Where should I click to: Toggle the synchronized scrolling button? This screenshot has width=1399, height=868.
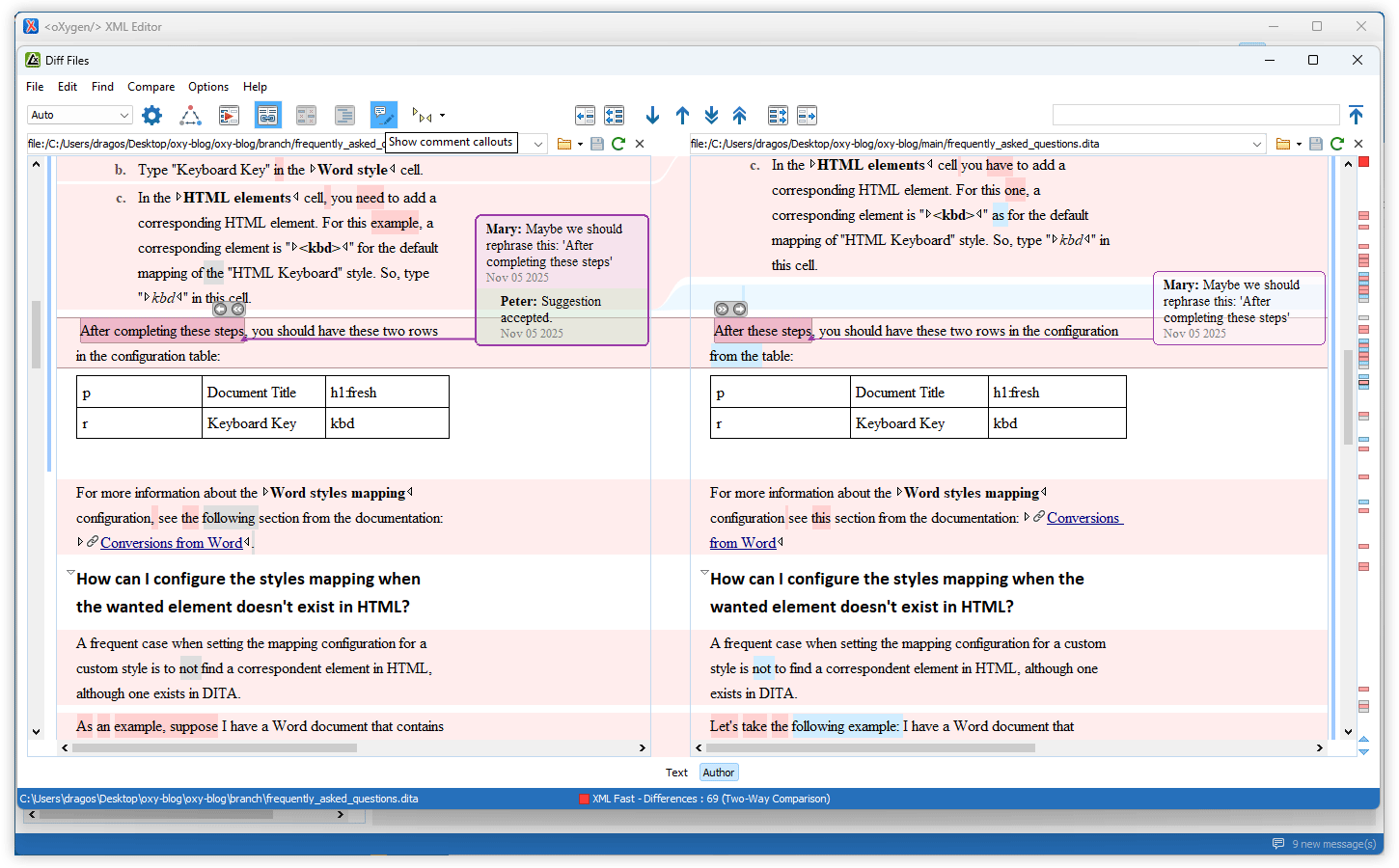[x=267, y=116]
